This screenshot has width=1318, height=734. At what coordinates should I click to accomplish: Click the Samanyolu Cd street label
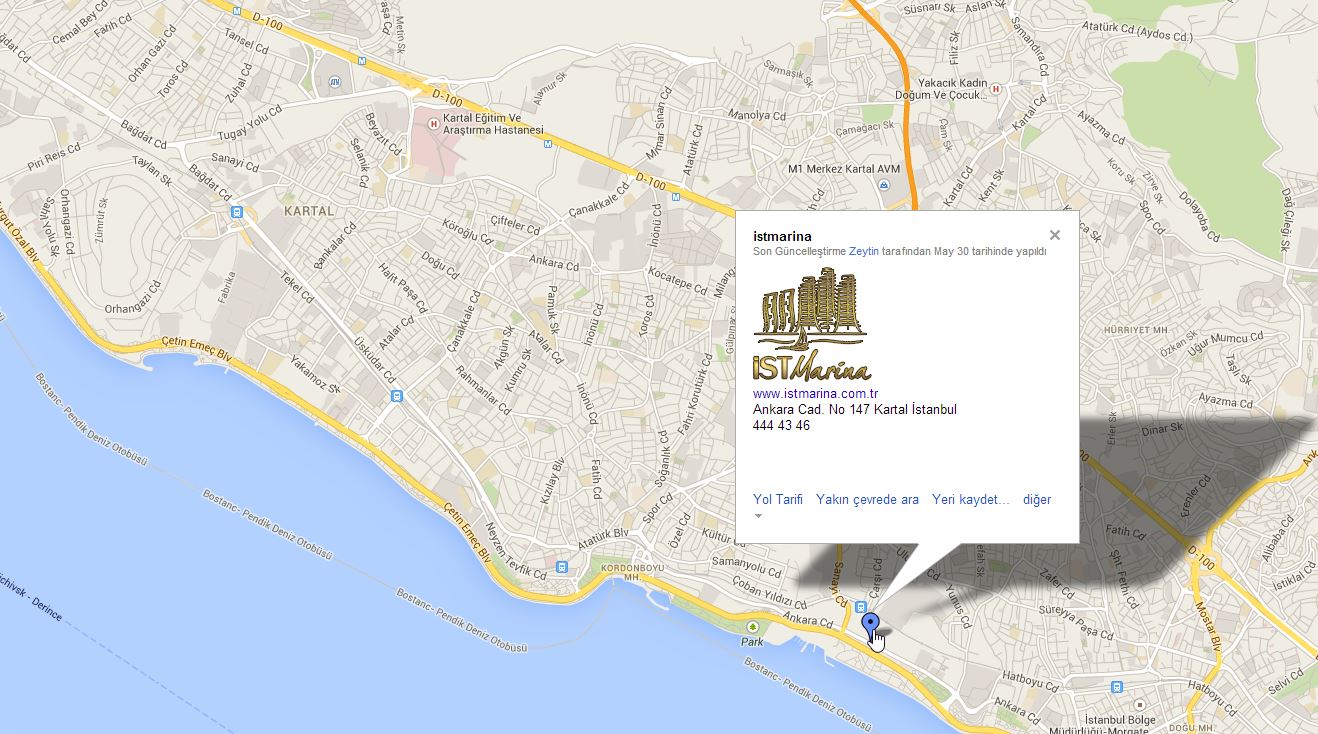pos(746,566)
